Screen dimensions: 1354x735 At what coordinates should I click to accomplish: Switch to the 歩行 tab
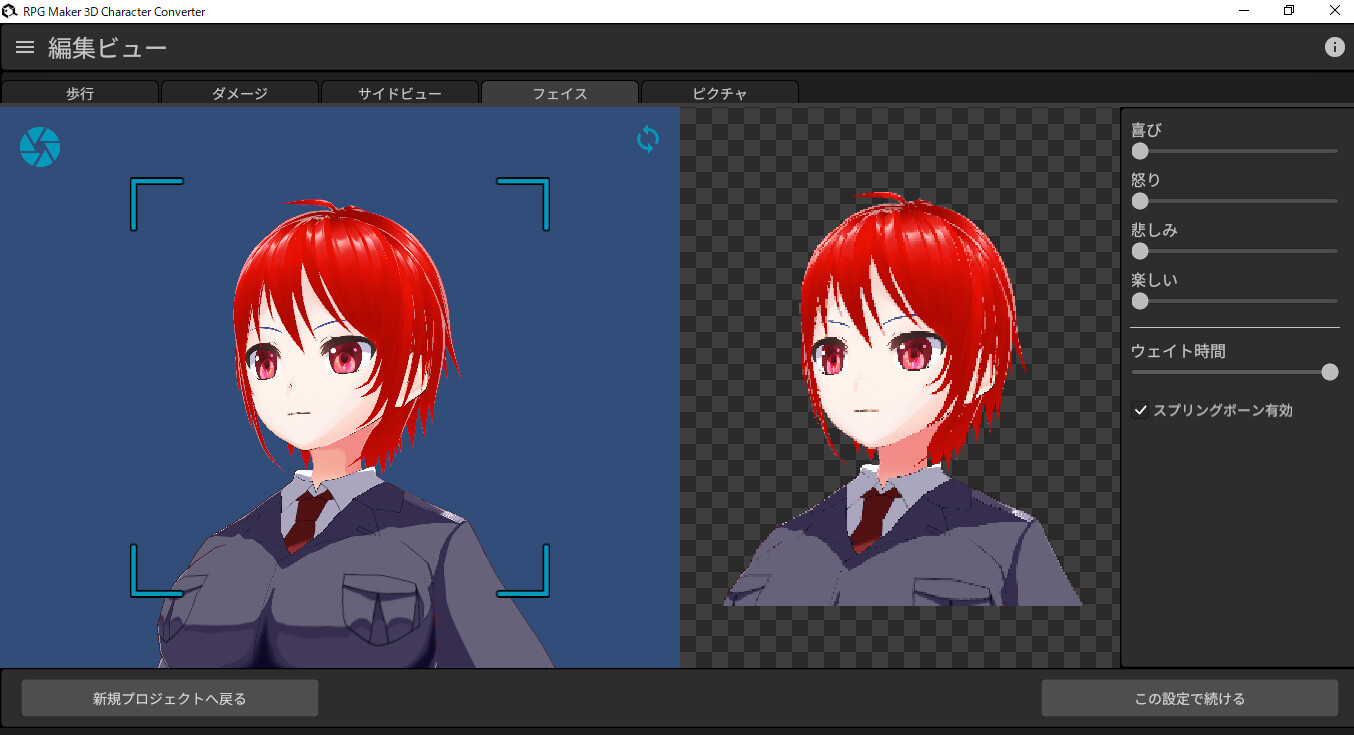click(x=79, y=93)
